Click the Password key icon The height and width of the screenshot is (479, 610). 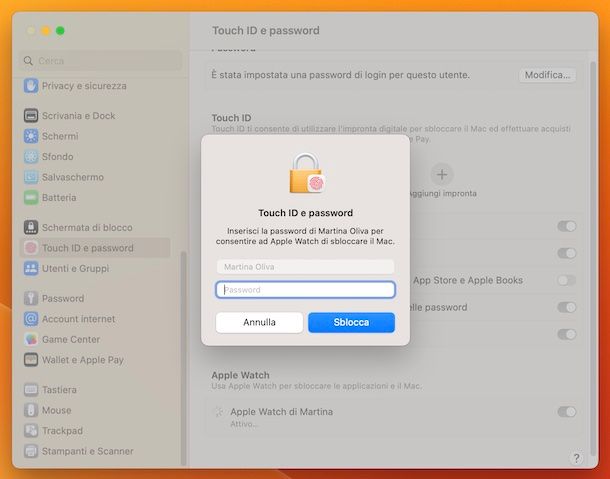pyautogui.click(x=31, y=298)
